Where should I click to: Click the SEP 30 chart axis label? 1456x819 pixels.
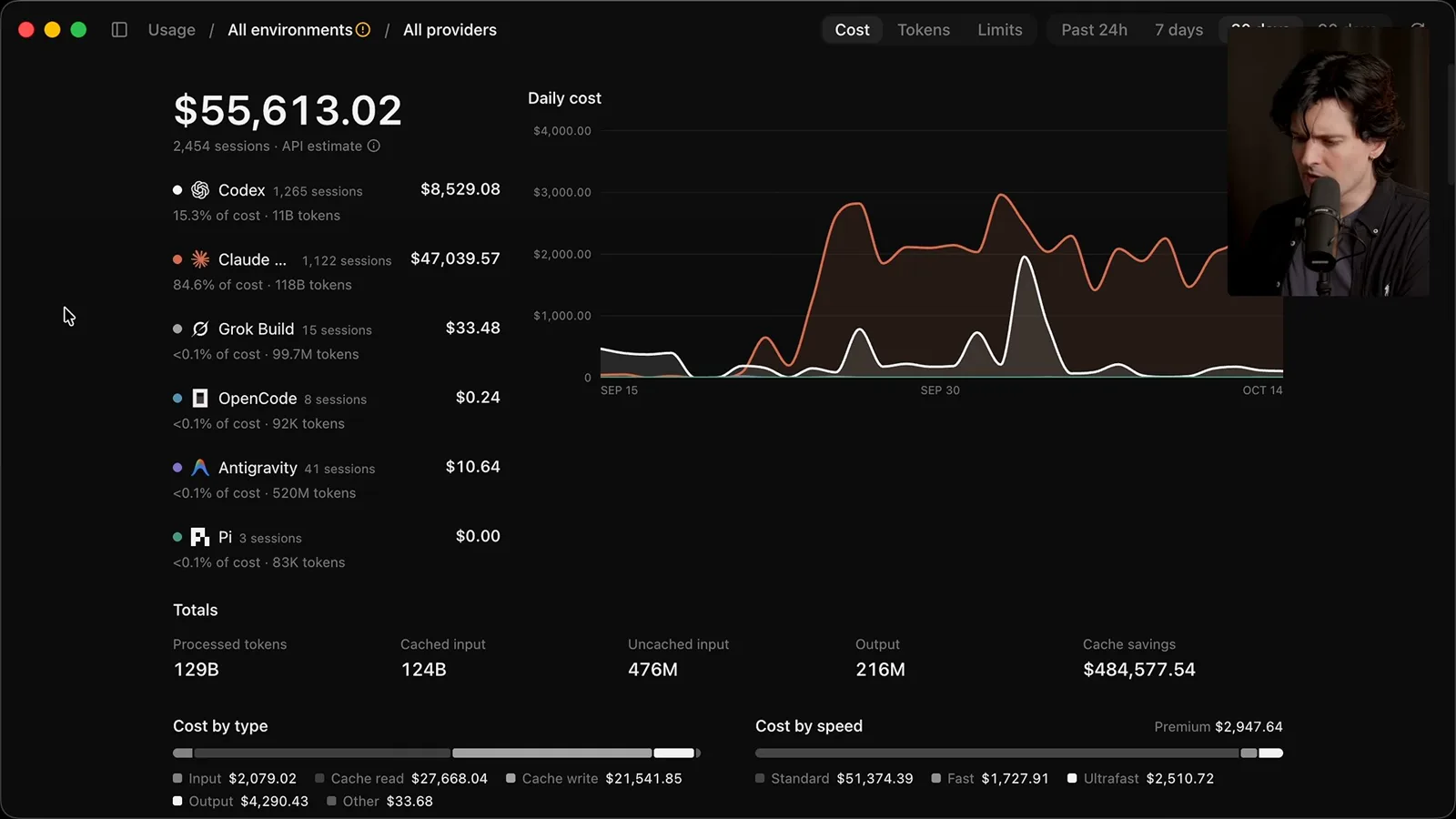(940, 390)
